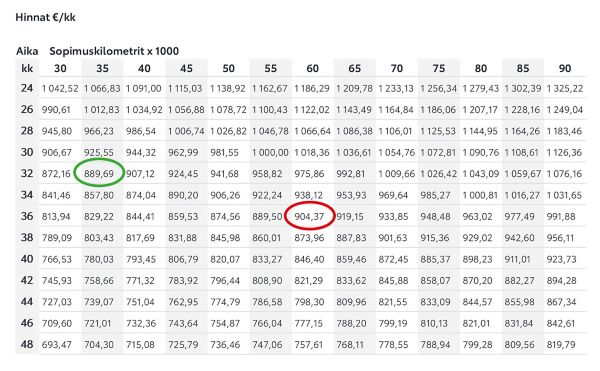This screenshot has width=600, height=371.
Task: Click the 90 column header
Action: click(x=565, y=68)
